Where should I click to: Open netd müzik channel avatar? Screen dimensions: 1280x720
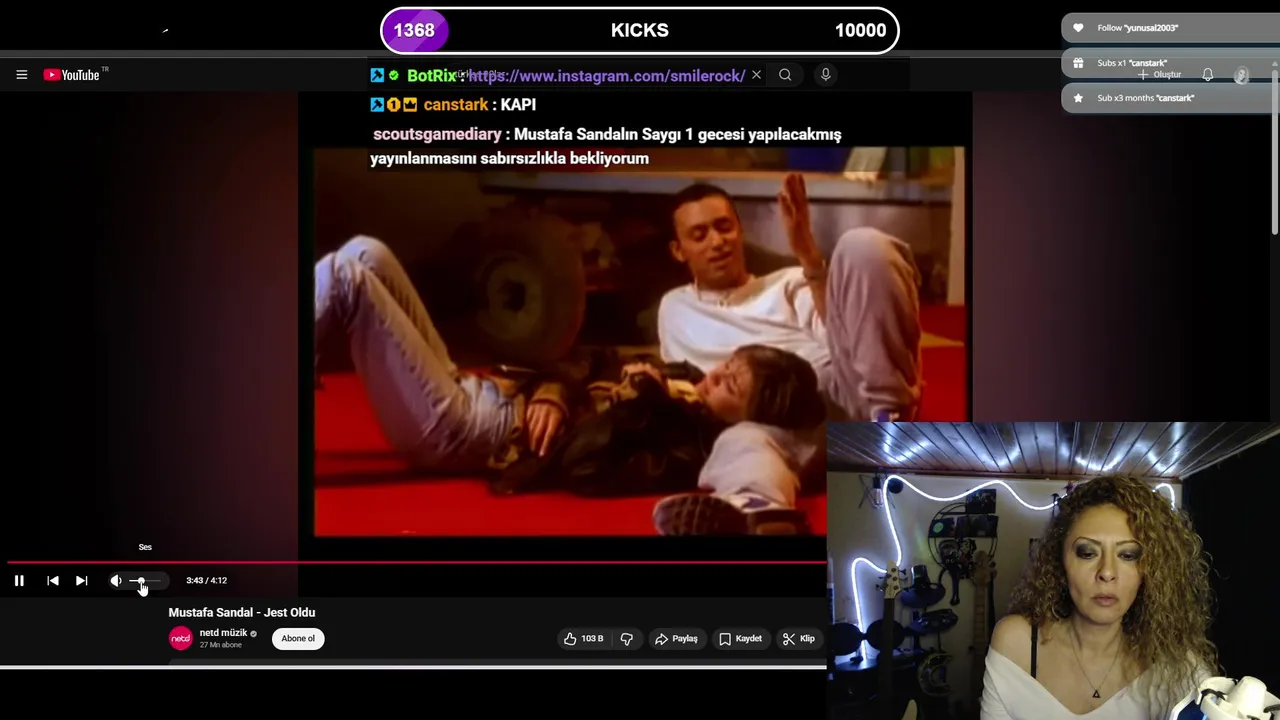(x=180, y=638)
